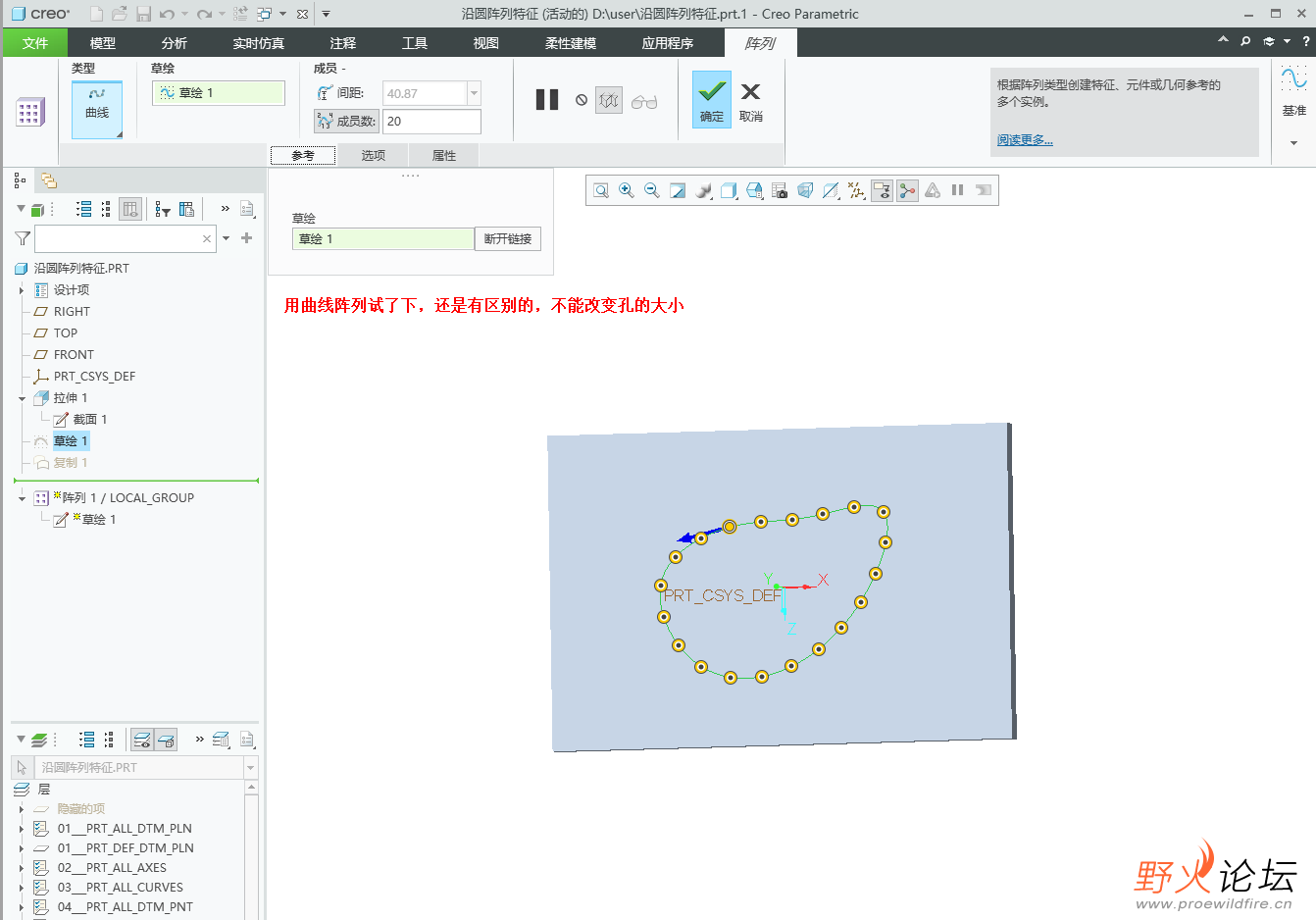The height and width of the screenshot is (920, 1316).
Task: Click the green checkmark 确定 button
Action: (711, 99)
